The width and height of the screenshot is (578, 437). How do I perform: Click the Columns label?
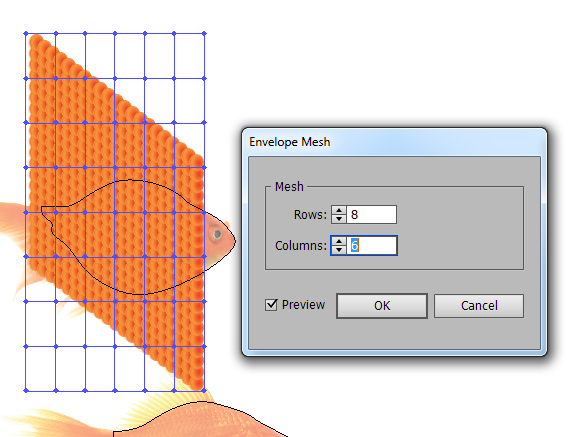click(x=301, y=246)
